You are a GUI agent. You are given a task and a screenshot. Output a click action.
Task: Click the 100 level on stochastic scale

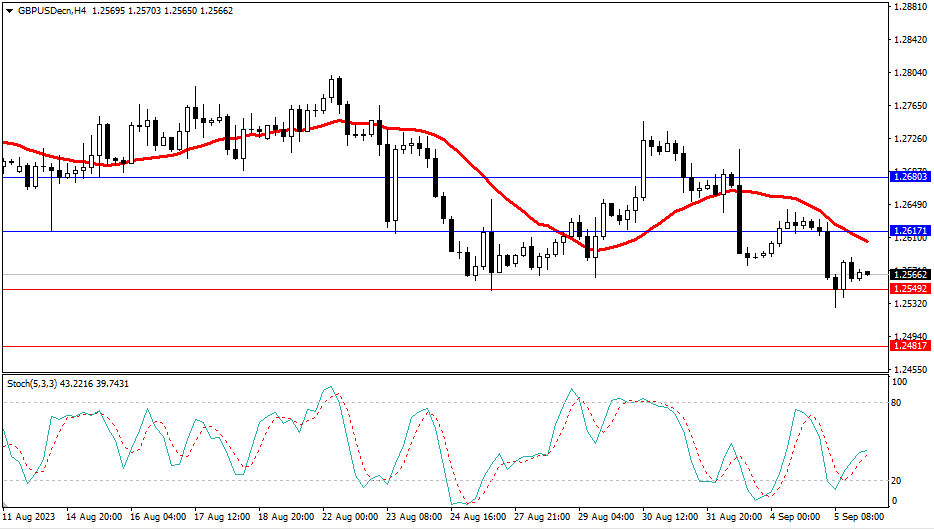[x=900, y=382]
